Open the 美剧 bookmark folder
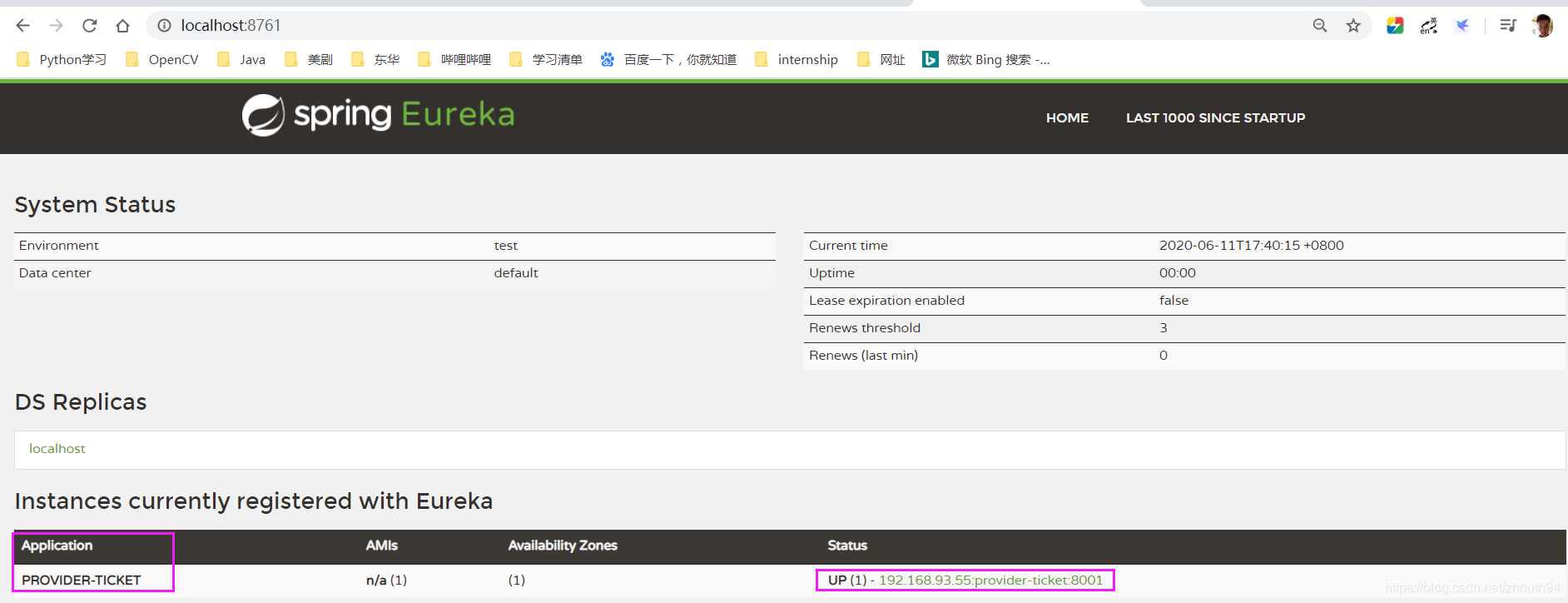Image resolution: width=1568 pixels, height=603 pixels. pos(309,59)
